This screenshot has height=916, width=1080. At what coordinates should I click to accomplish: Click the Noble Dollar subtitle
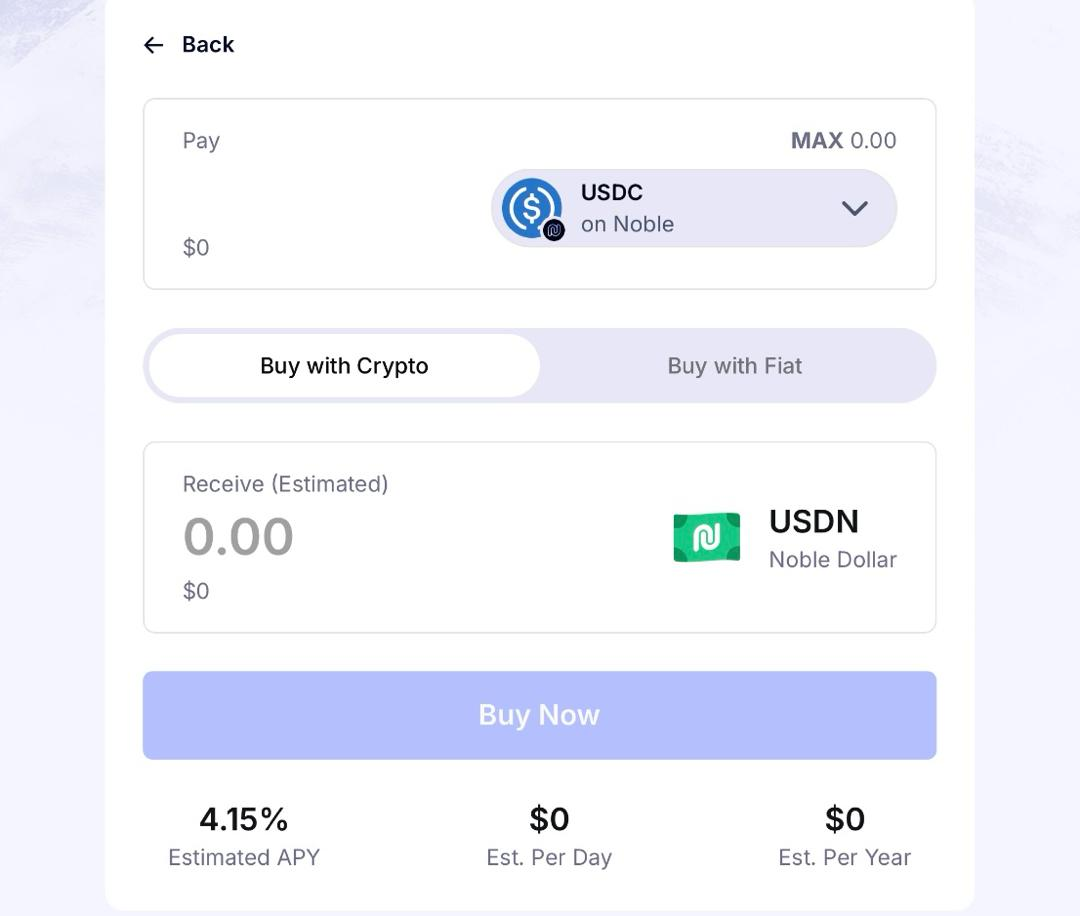click(832, 560)
